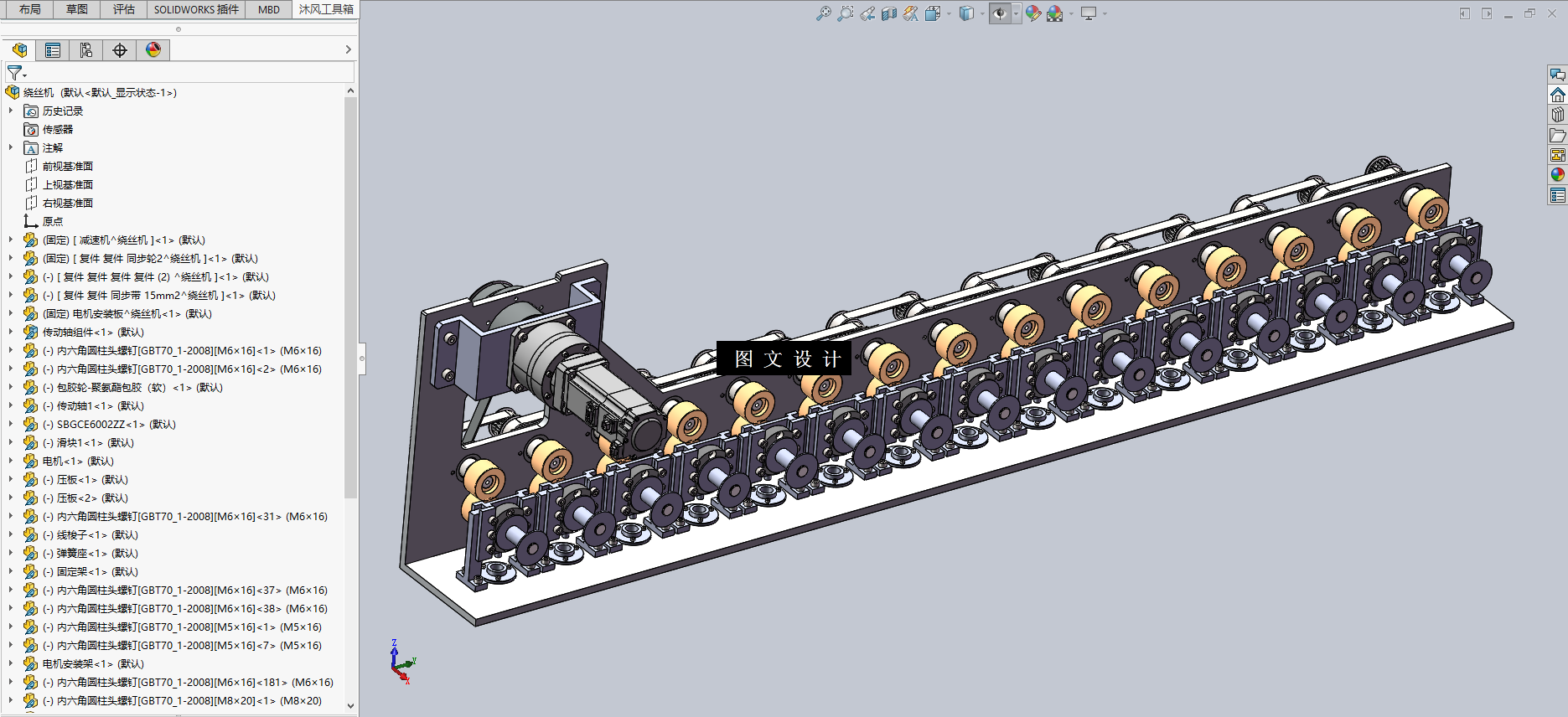Image resolution: width=1568 pixels, height=717 pixels.
Task: Expand the 减速机^绕丝机 component node
Action: 11,240
